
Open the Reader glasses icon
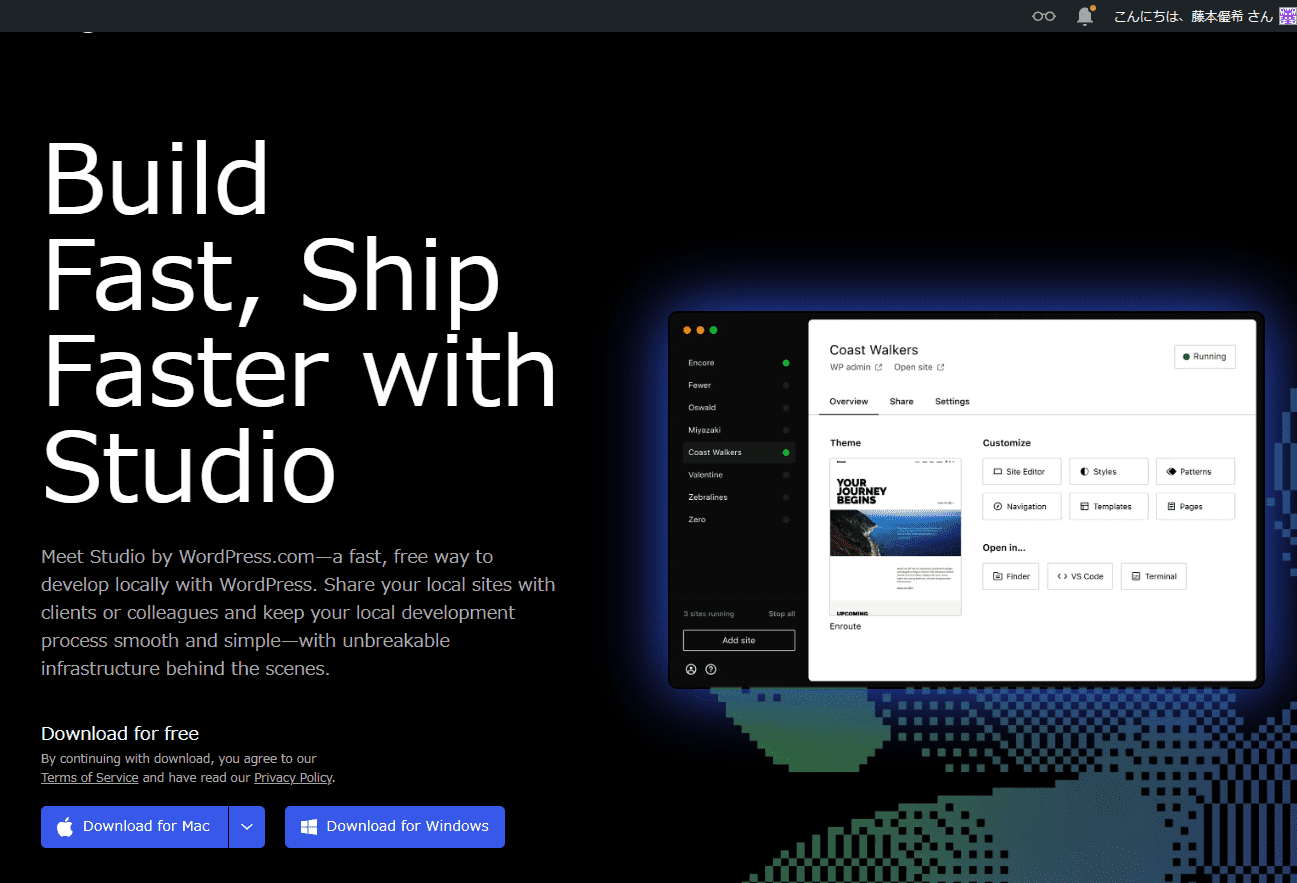pyautogui.click(x=1044, y=16)
